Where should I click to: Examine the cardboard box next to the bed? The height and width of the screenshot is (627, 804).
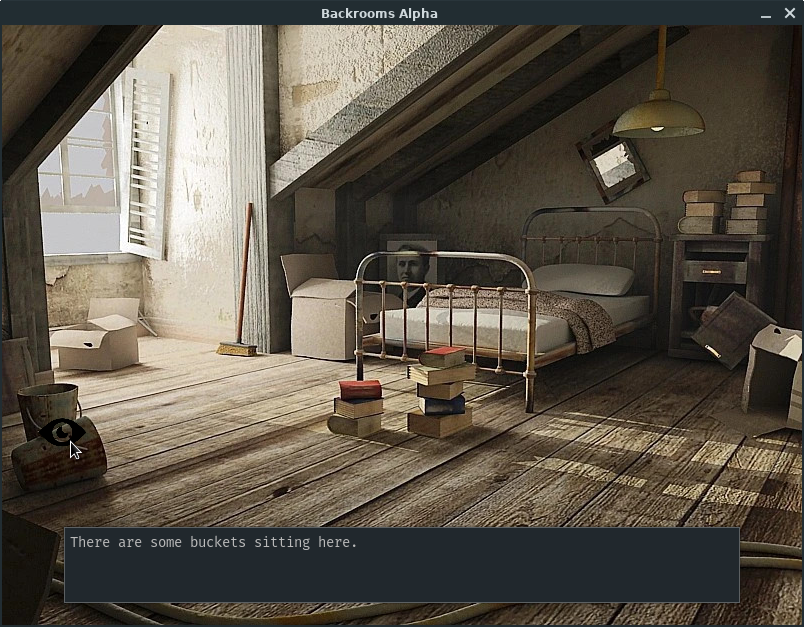[x=323, y=308]
